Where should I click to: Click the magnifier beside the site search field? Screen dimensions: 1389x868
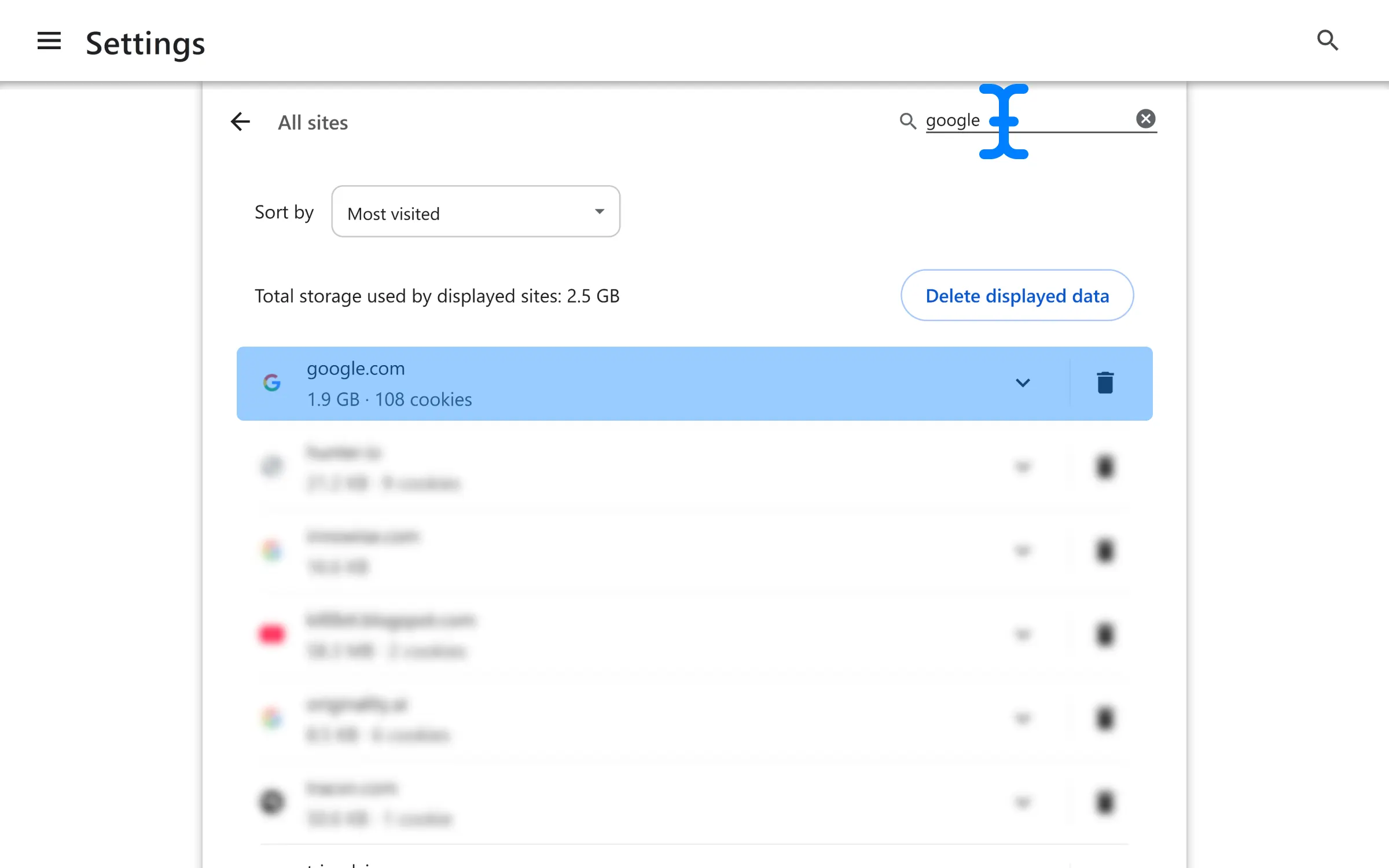point(907,121)
